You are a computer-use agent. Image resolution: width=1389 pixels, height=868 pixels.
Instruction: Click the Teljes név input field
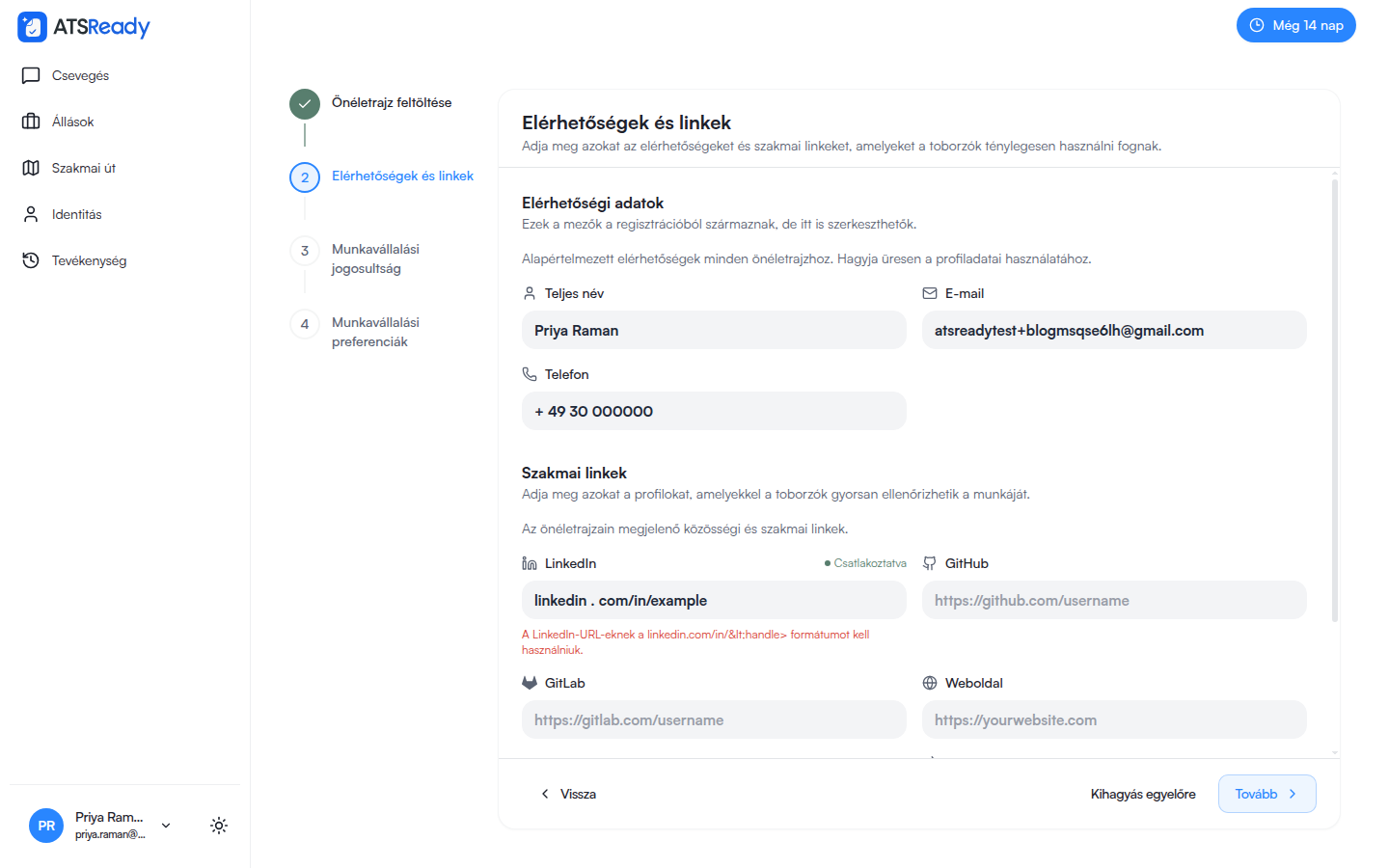714,330
